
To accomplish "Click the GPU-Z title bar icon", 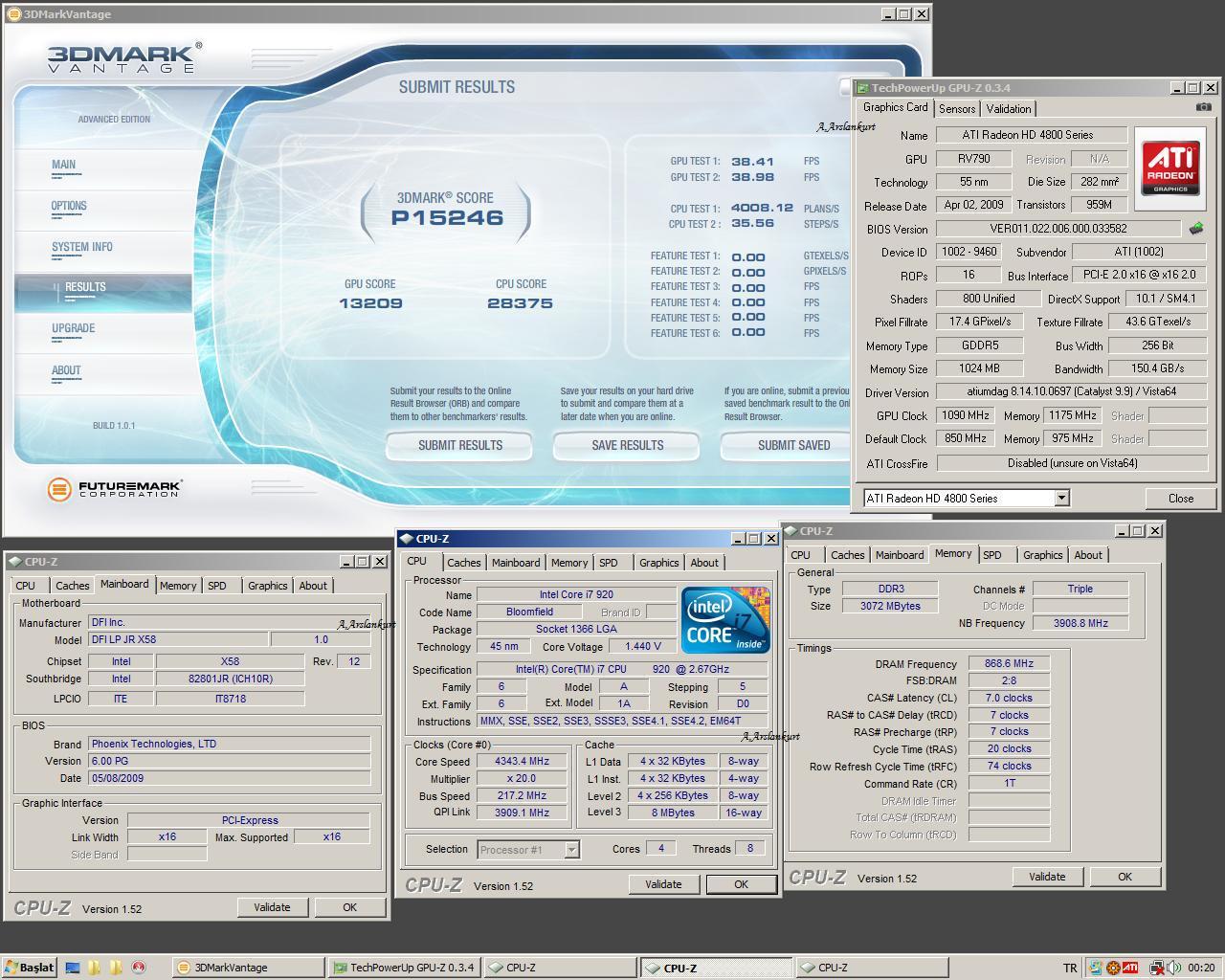I will (x=862, y=88).
